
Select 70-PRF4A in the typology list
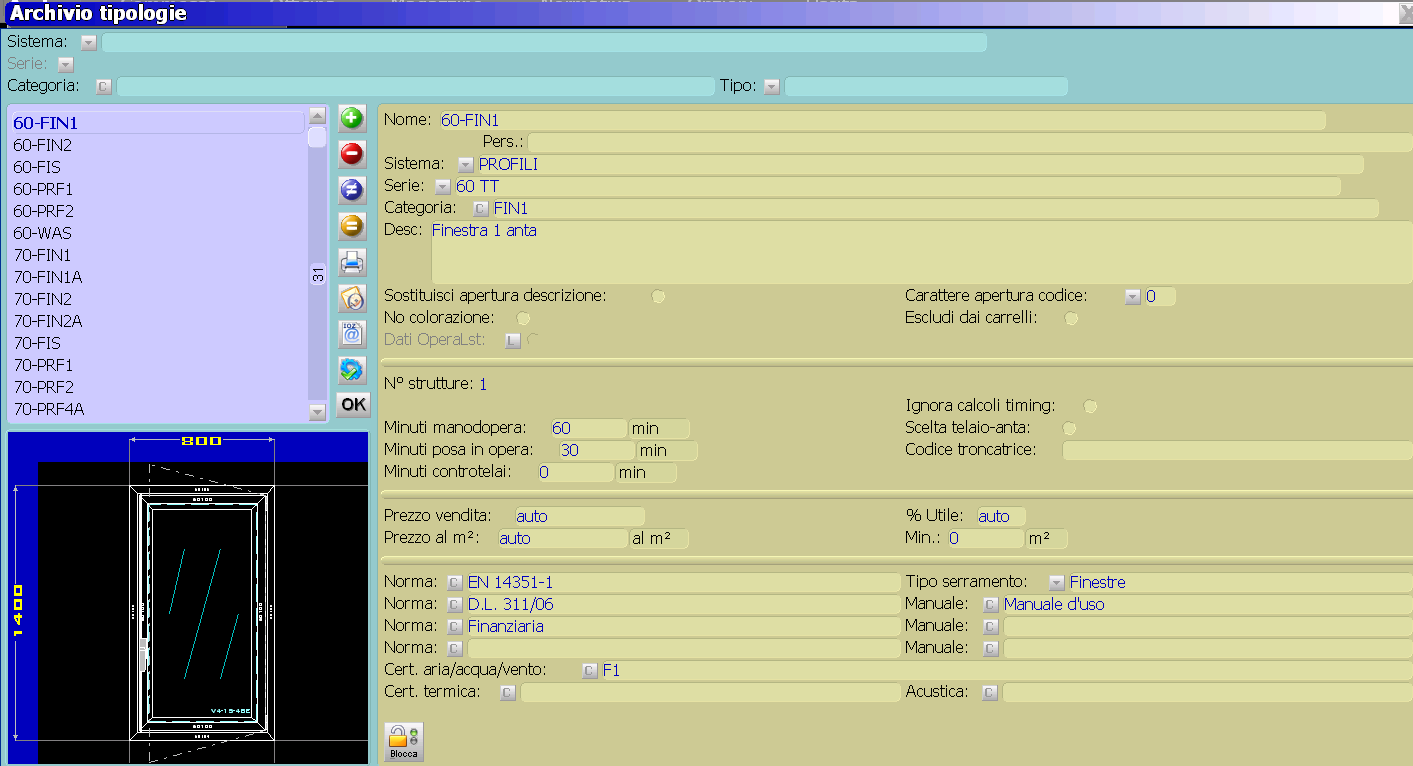point(157,409)
